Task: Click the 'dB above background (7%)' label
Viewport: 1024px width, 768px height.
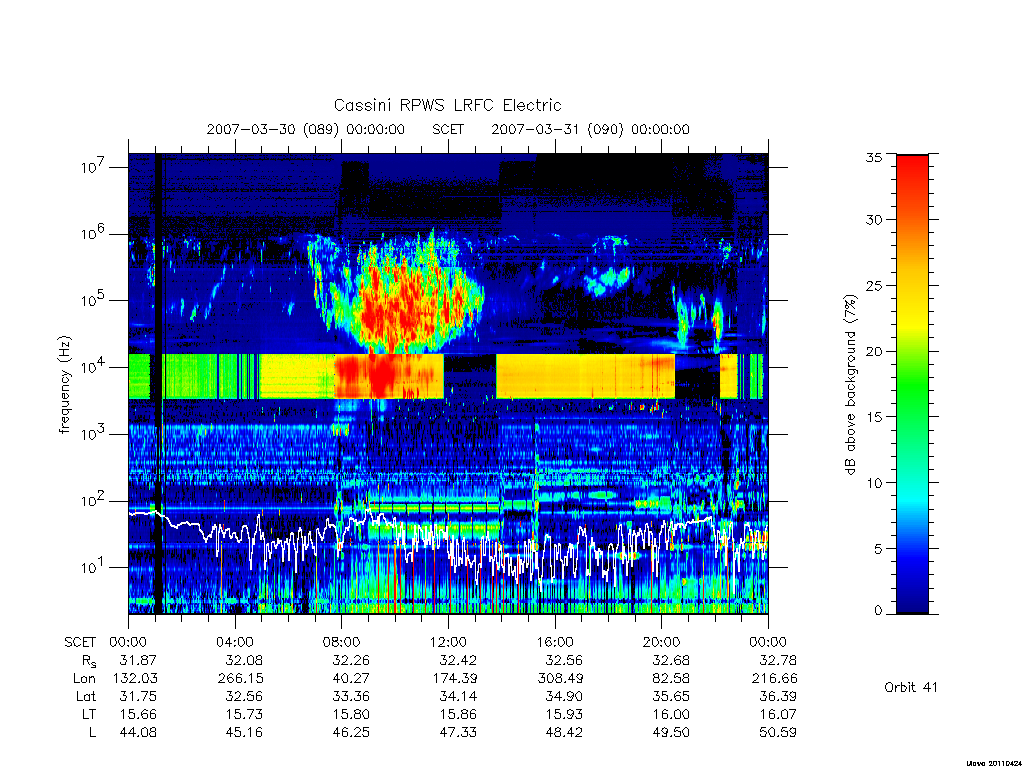Action: (850, 384)
